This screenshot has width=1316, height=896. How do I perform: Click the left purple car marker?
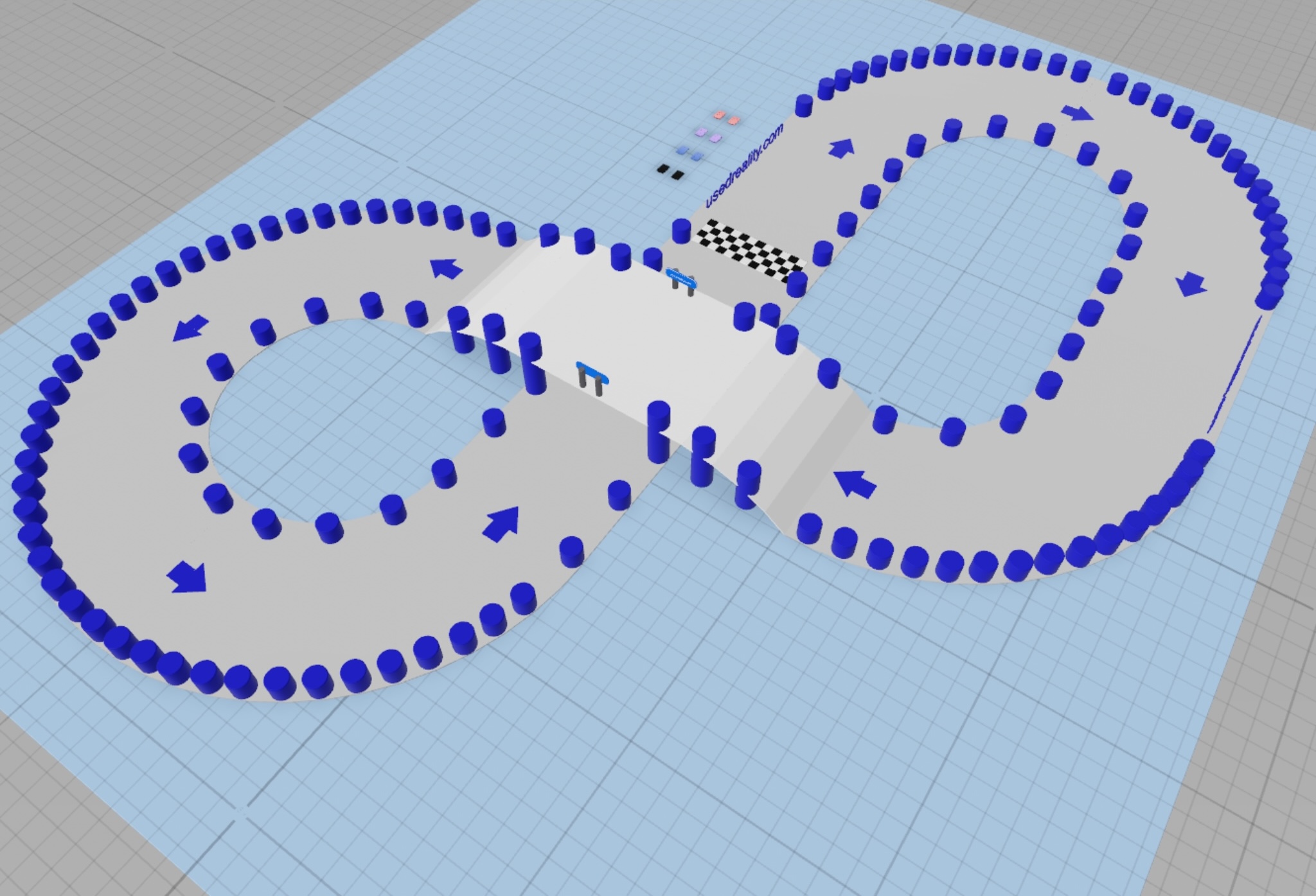click(700, 132)
